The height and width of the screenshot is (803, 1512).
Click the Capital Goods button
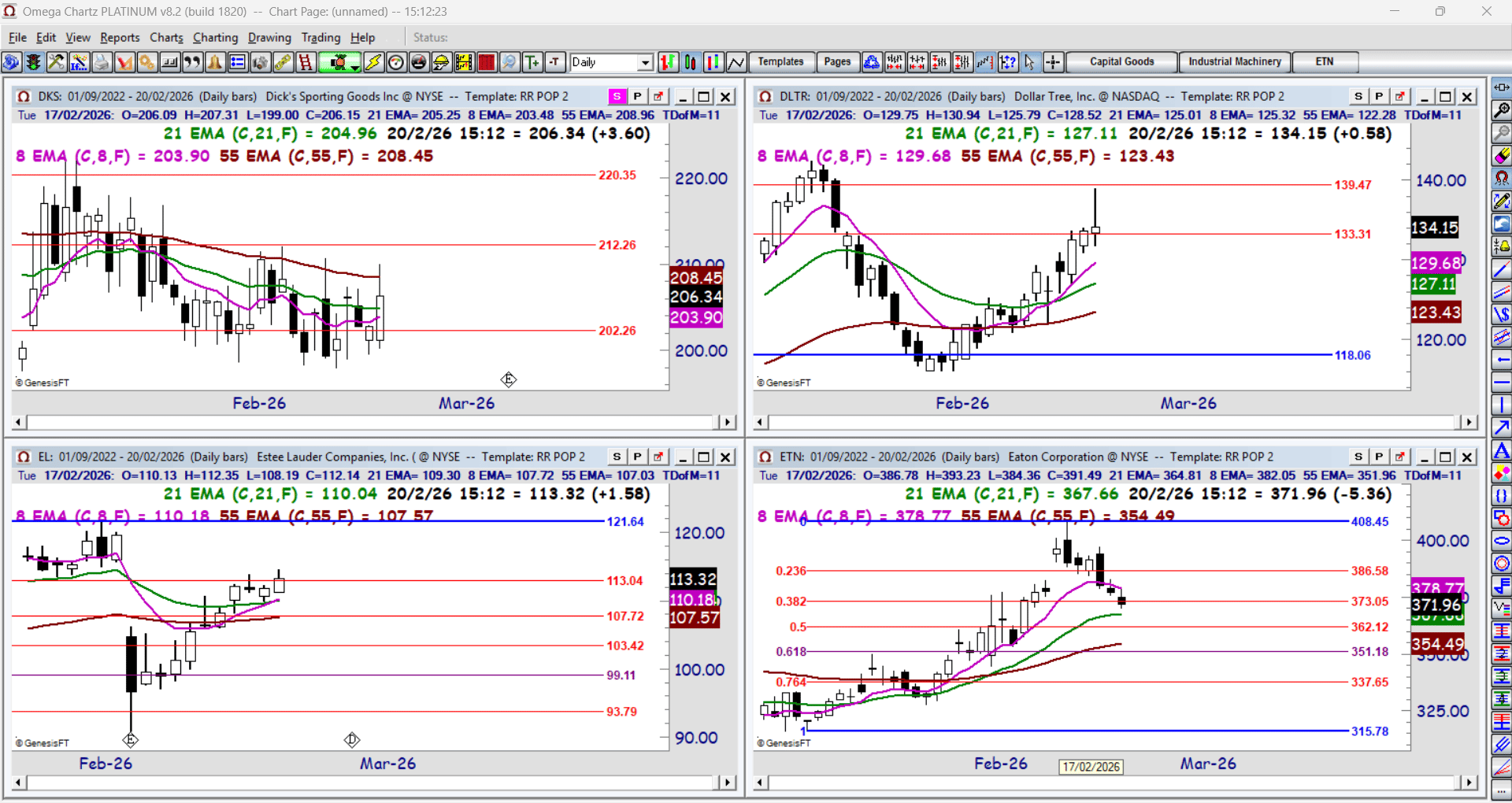click(x=1121, y=61)
